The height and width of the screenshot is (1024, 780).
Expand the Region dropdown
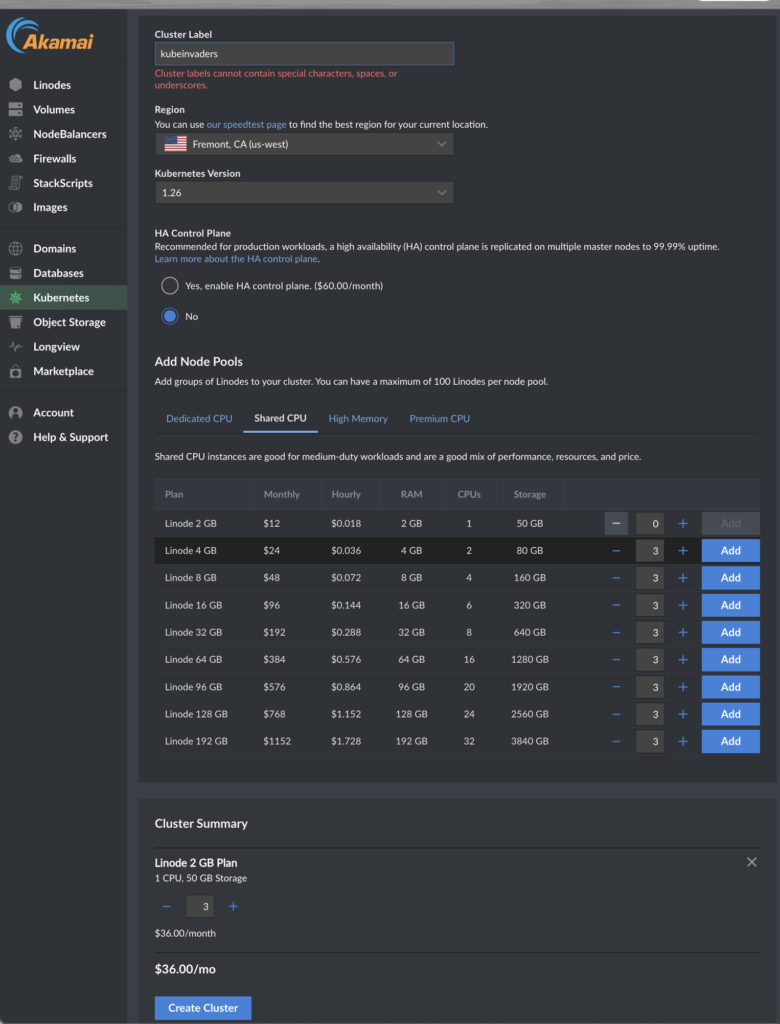[304, 144]
